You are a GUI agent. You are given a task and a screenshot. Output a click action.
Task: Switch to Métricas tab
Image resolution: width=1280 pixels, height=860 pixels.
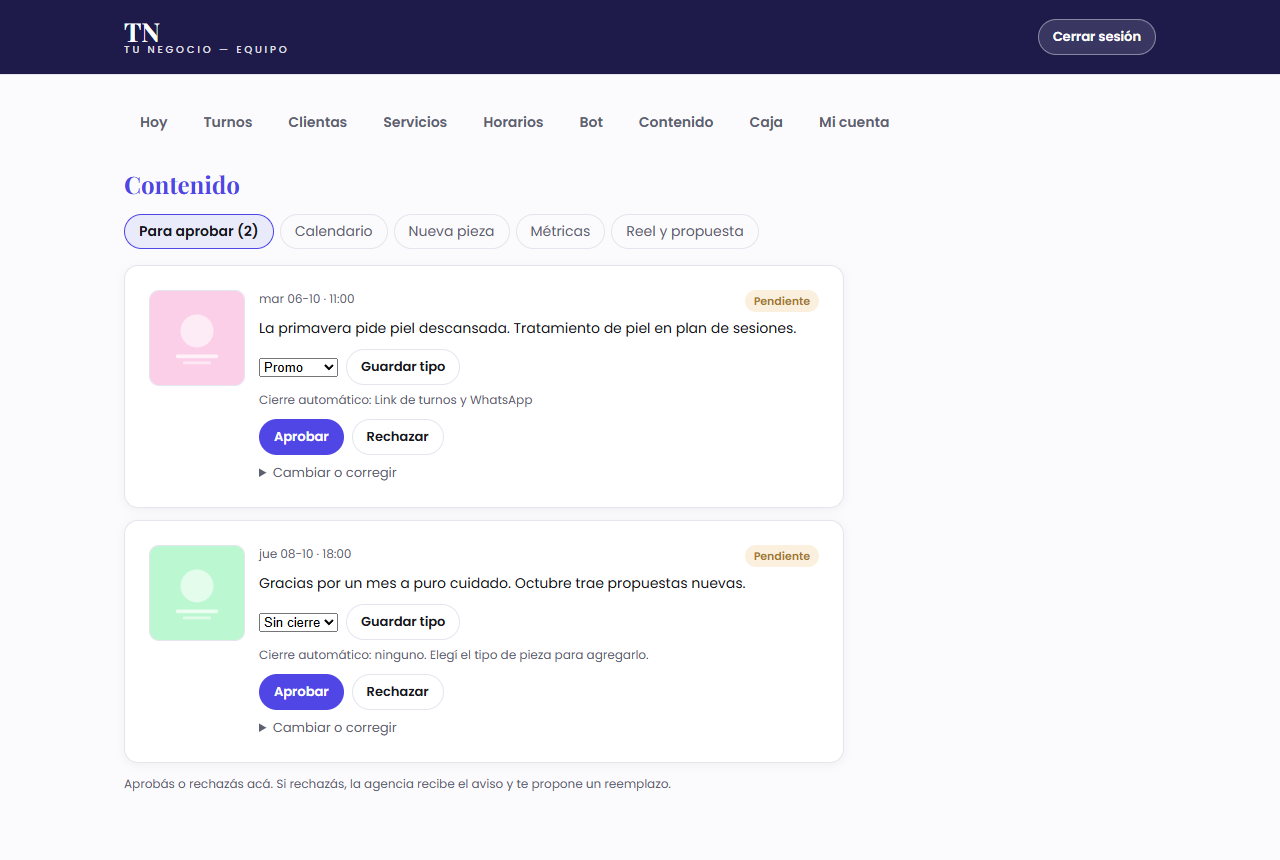click(x=560, y=231)
